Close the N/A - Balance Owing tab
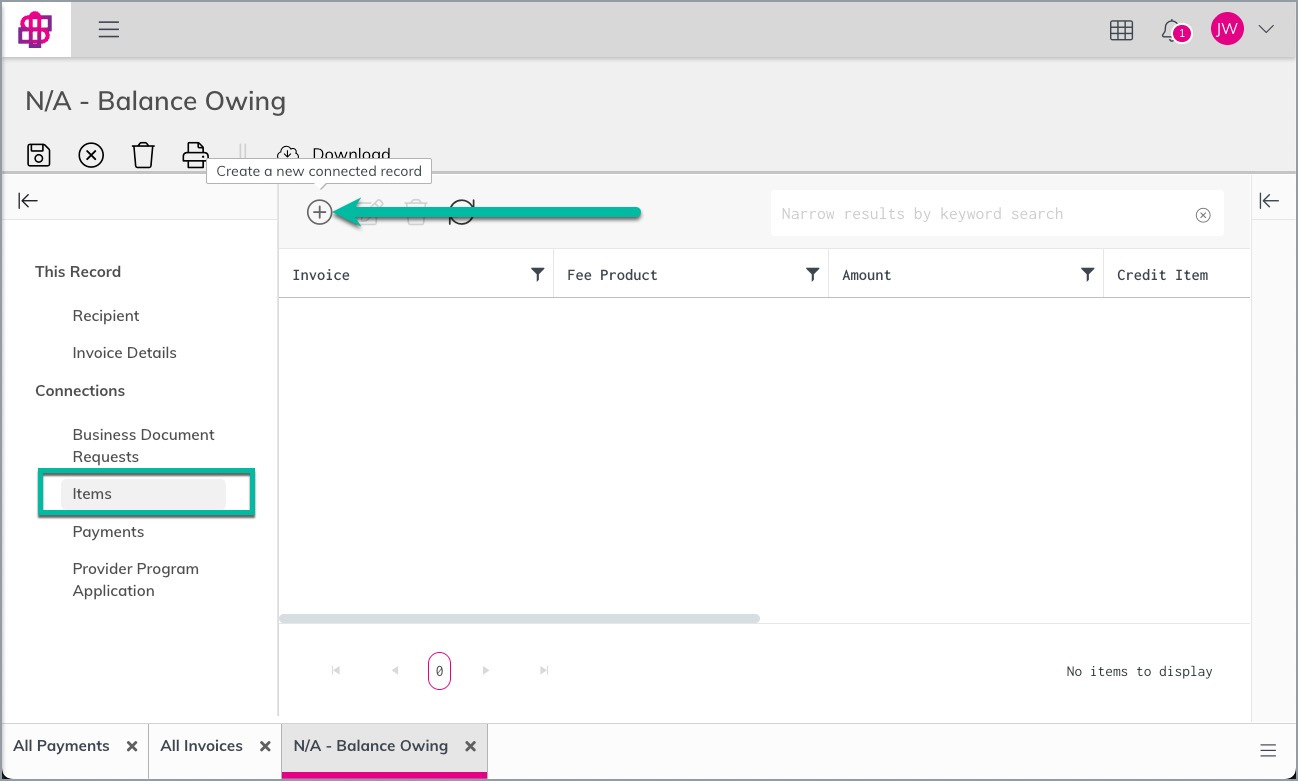This screenshot has width=1298, height=781. (x=470, y=746)
